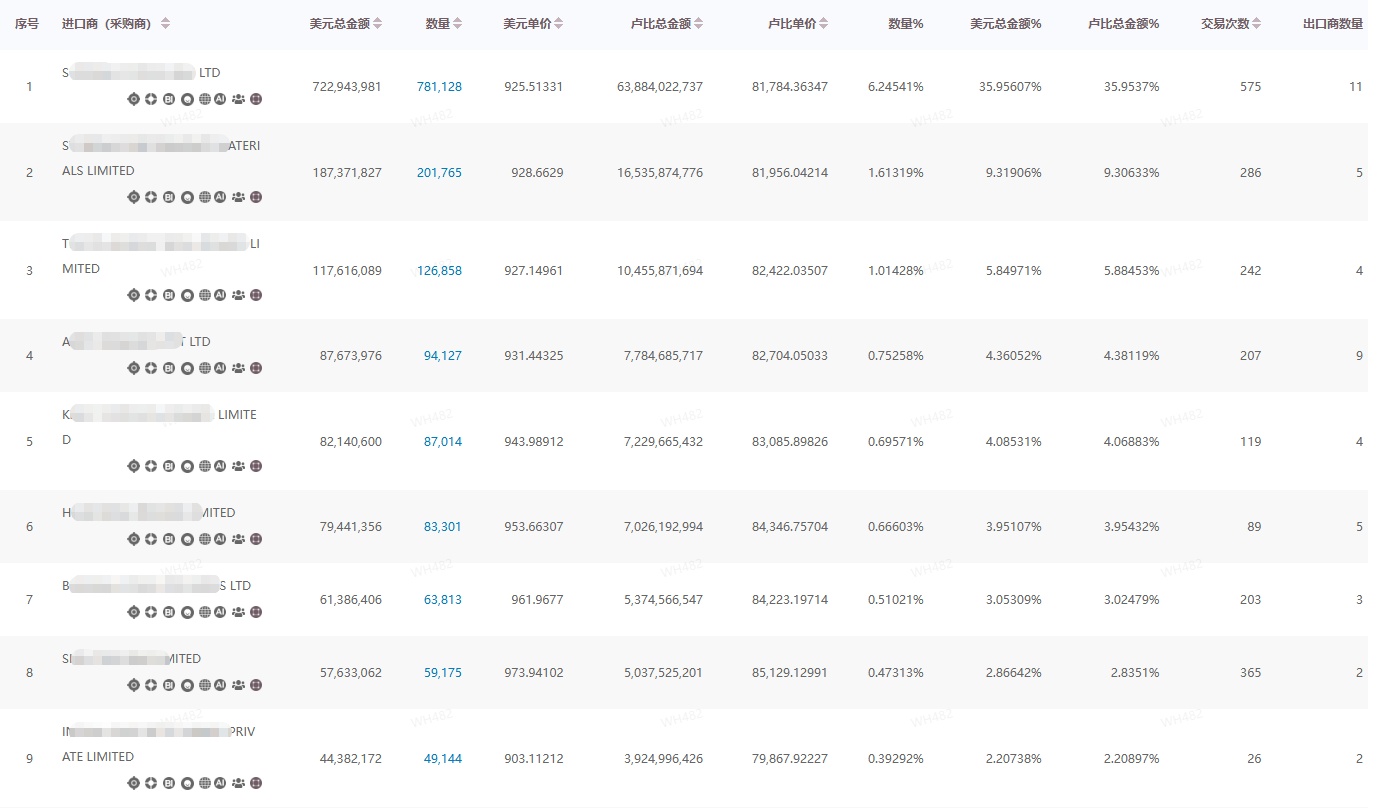Sort by 美元单价 column arrows
The width and height of the screenshot is (1386, 808).
click(558, 24)
